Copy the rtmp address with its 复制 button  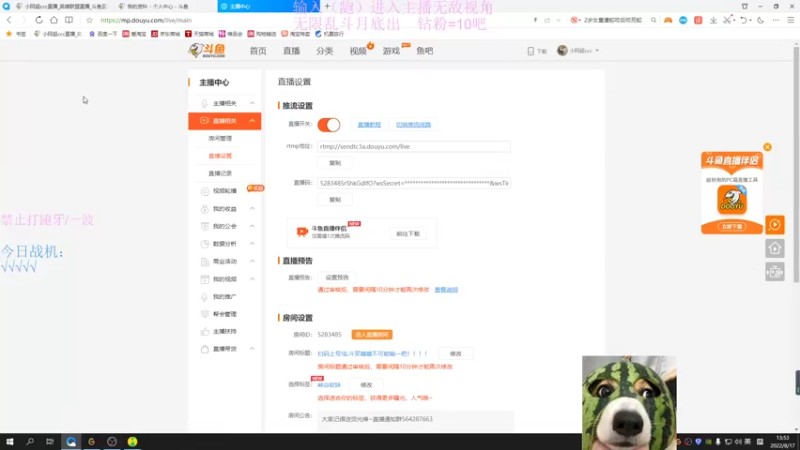tap(335, 163)
